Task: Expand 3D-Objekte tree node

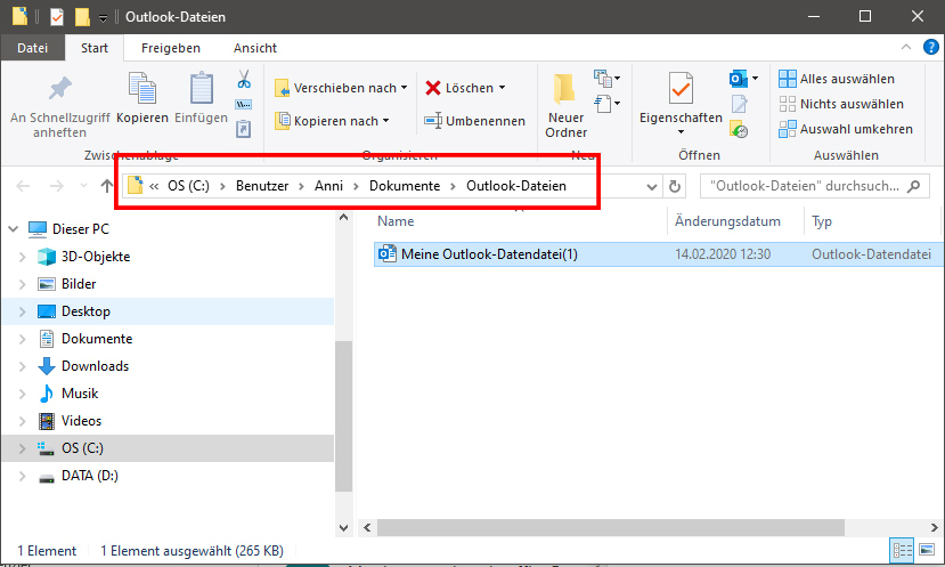Action: [22, 257]
